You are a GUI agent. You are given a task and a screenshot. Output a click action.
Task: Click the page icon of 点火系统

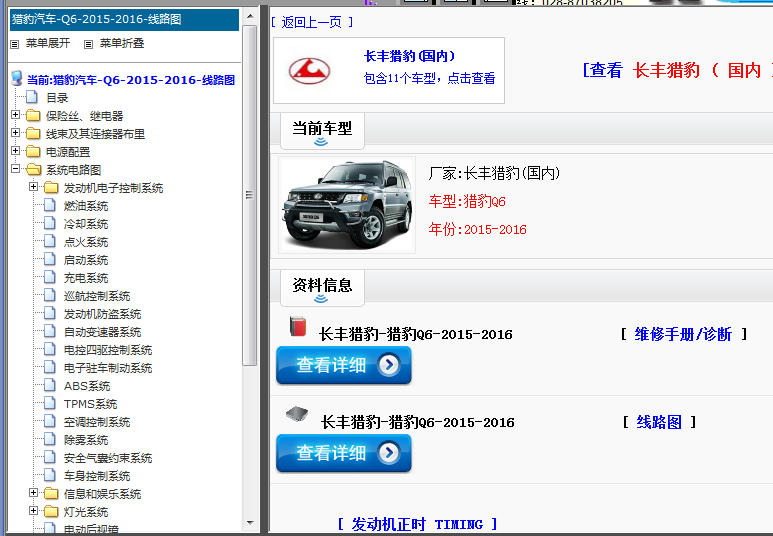pos(50,241)
